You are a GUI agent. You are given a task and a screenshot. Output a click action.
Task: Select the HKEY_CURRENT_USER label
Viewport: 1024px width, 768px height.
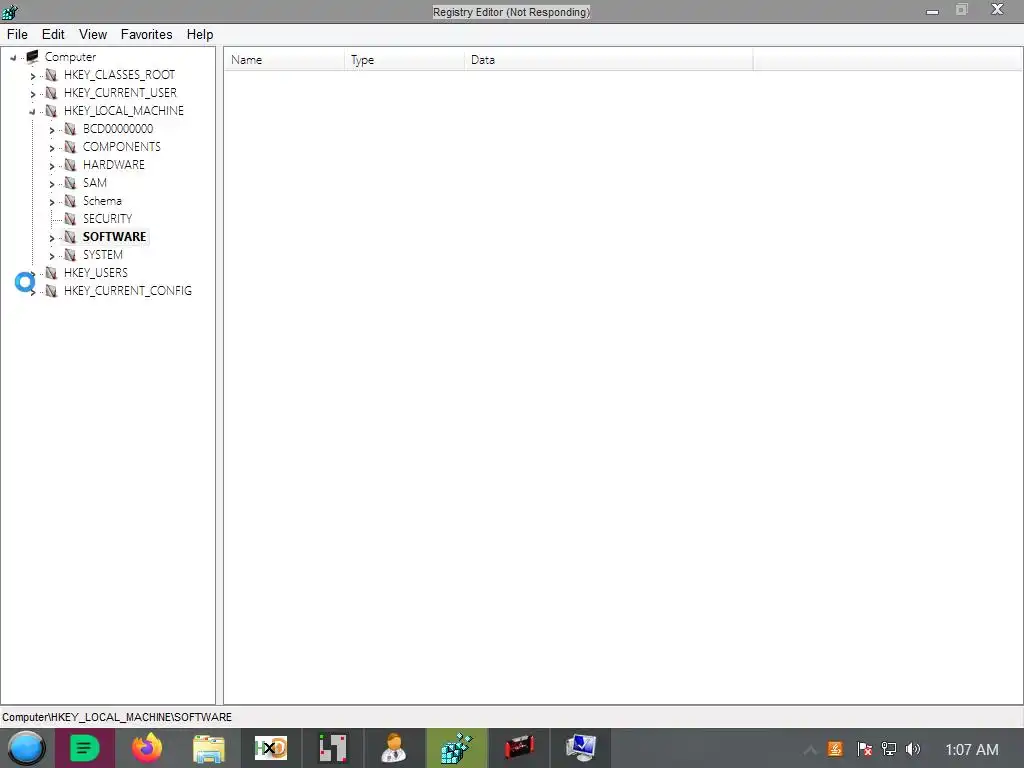(120, 93)
